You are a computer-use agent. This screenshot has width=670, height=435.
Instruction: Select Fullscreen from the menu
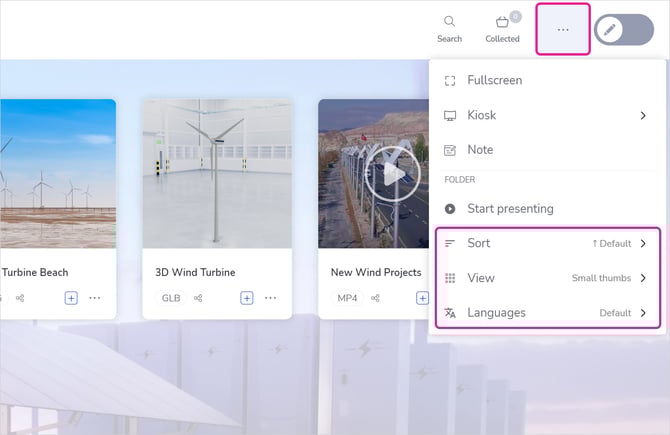547,80
